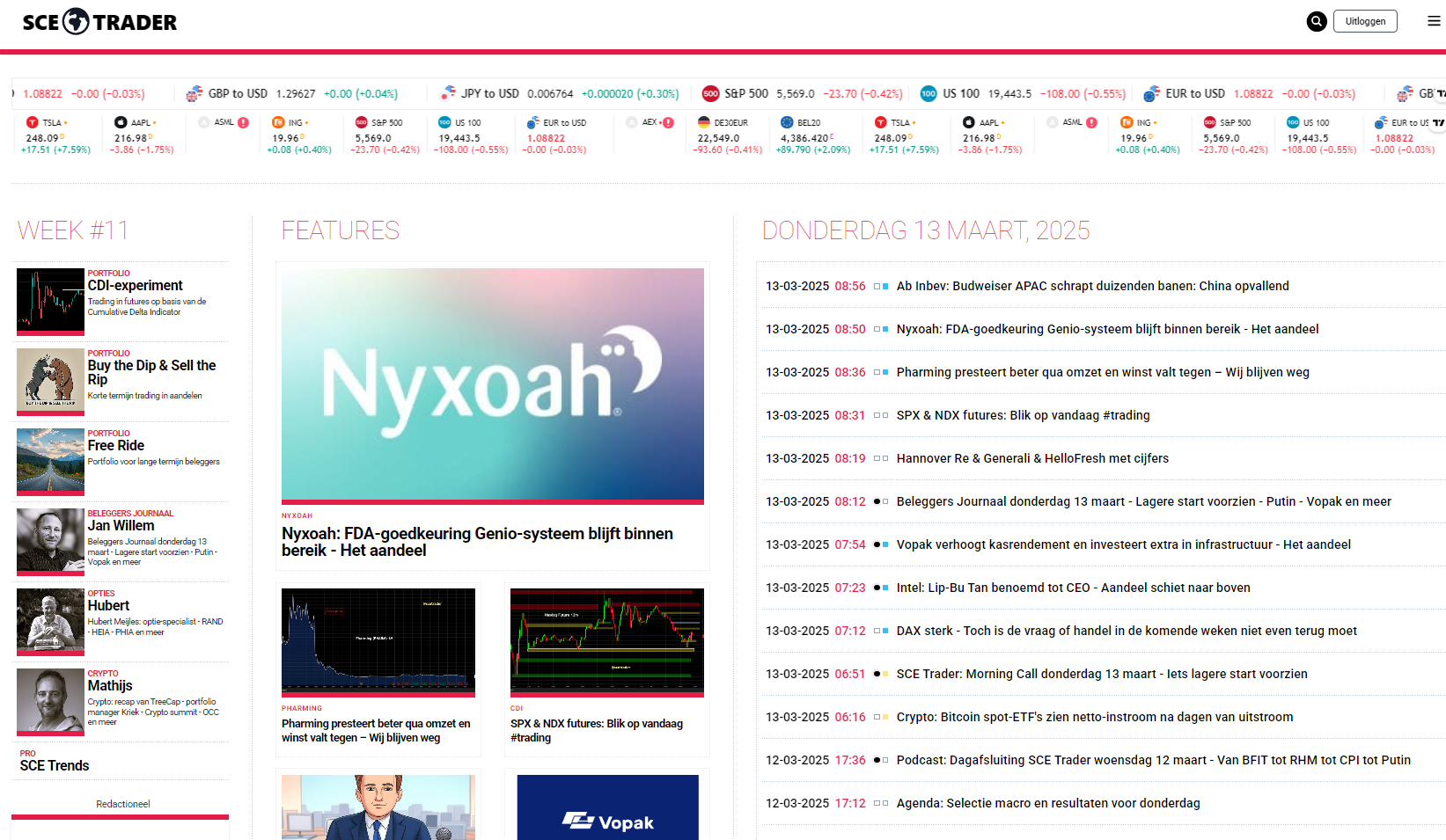The image size is (1446, 840).
Task: Open the CDI-experiment portfolio title
Action: [x=136, y=285]
